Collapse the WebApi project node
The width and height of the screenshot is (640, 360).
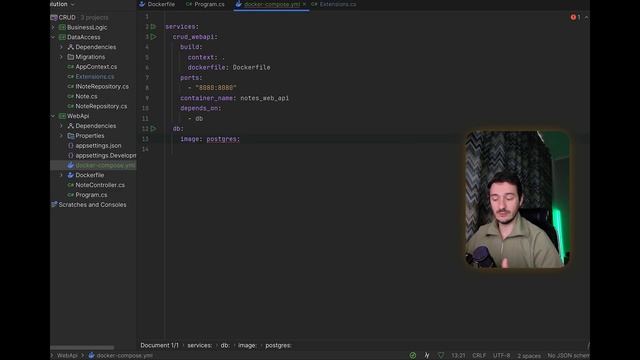click(53, 116)
